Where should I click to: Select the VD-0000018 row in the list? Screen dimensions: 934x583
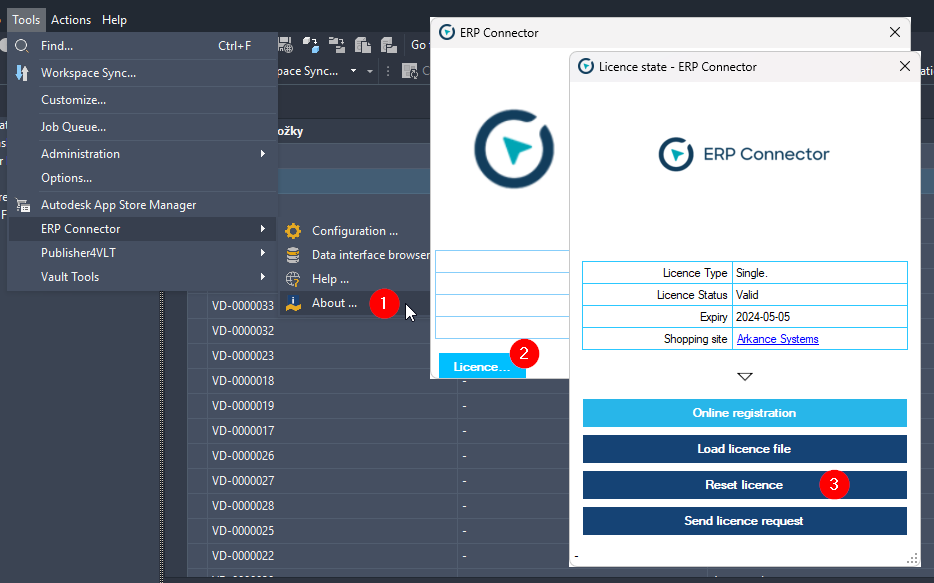tap(242, 381)
